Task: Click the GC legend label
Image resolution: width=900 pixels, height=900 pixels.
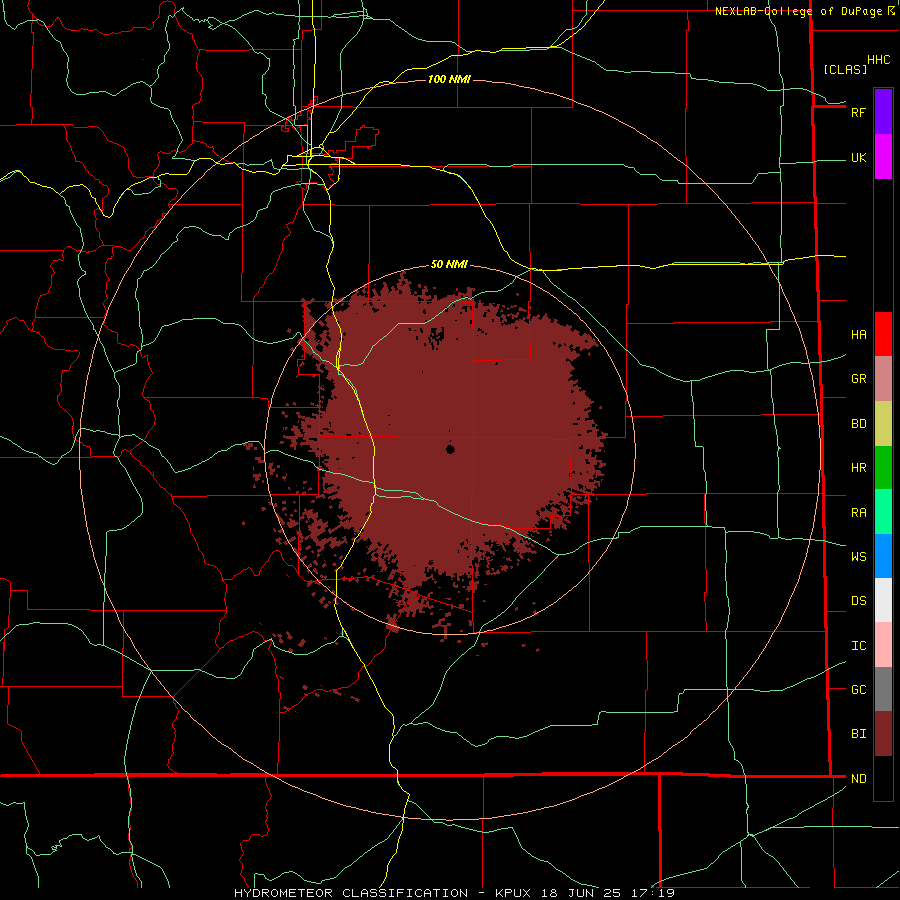Action: [858, 690]
